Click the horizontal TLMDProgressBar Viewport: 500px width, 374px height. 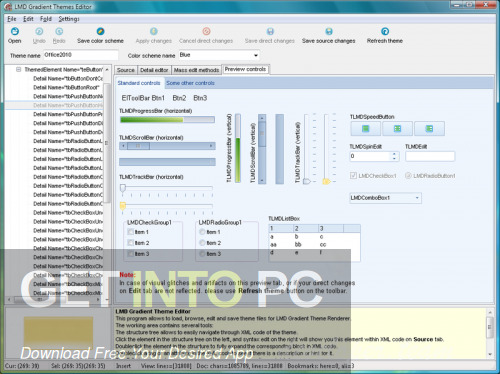(x=167, y=120)
